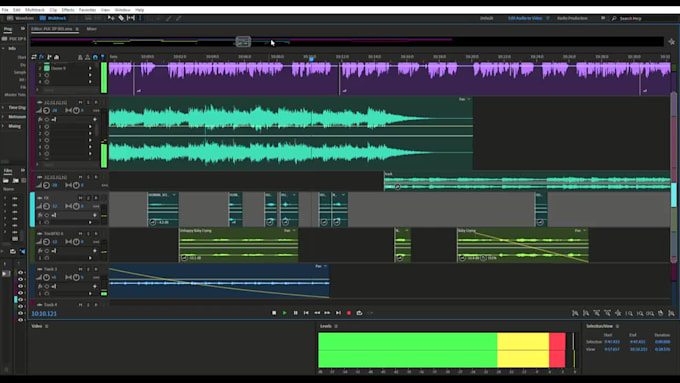Select the Radio Production workspace

[x=572, y=18]
